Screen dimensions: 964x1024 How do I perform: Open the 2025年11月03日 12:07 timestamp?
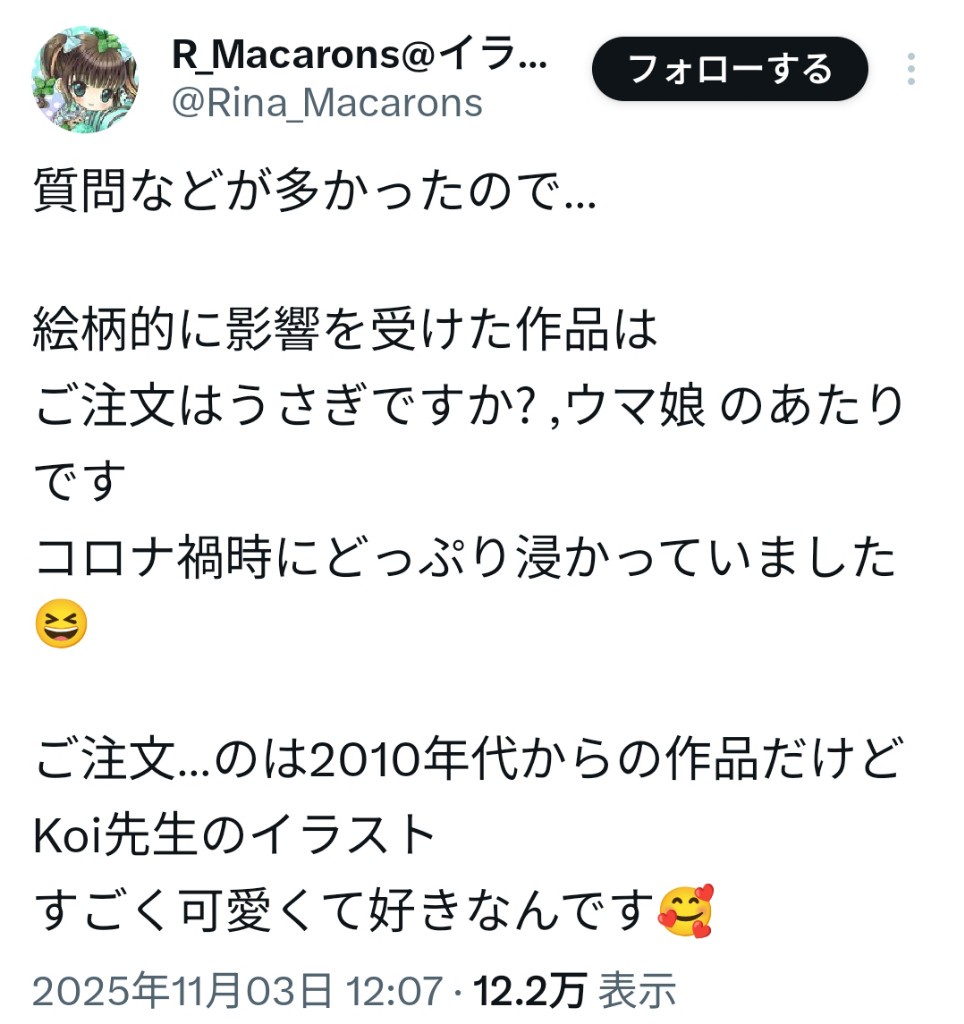tap(238, 991)
